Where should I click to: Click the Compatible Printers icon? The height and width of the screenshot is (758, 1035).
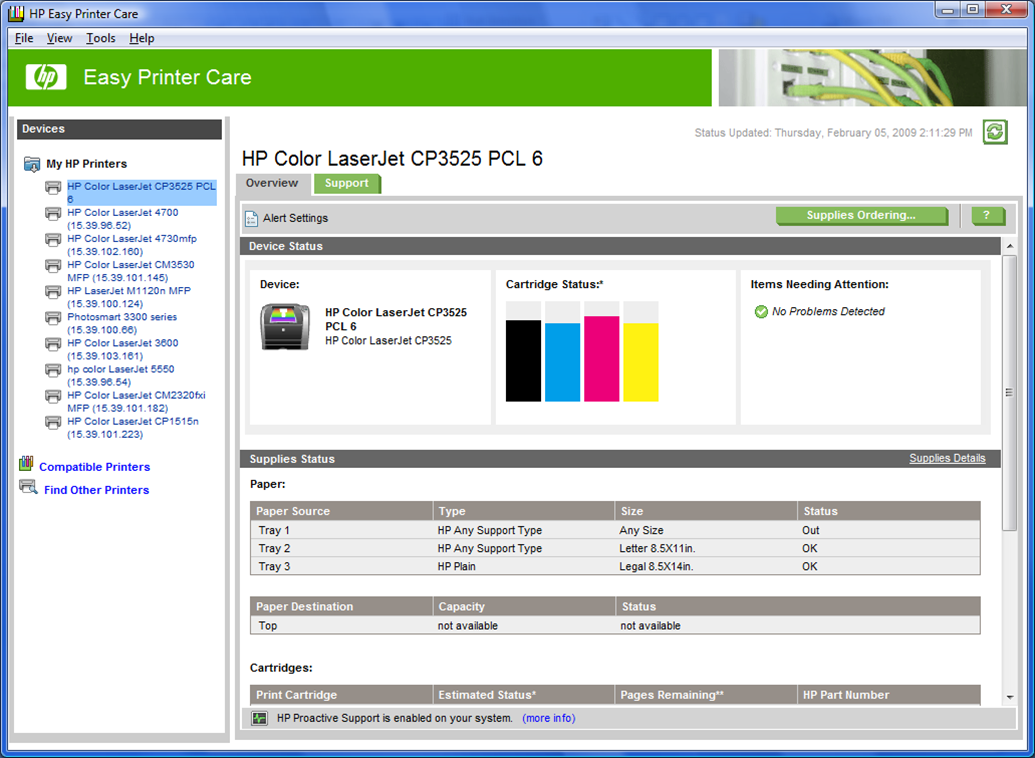26,464
